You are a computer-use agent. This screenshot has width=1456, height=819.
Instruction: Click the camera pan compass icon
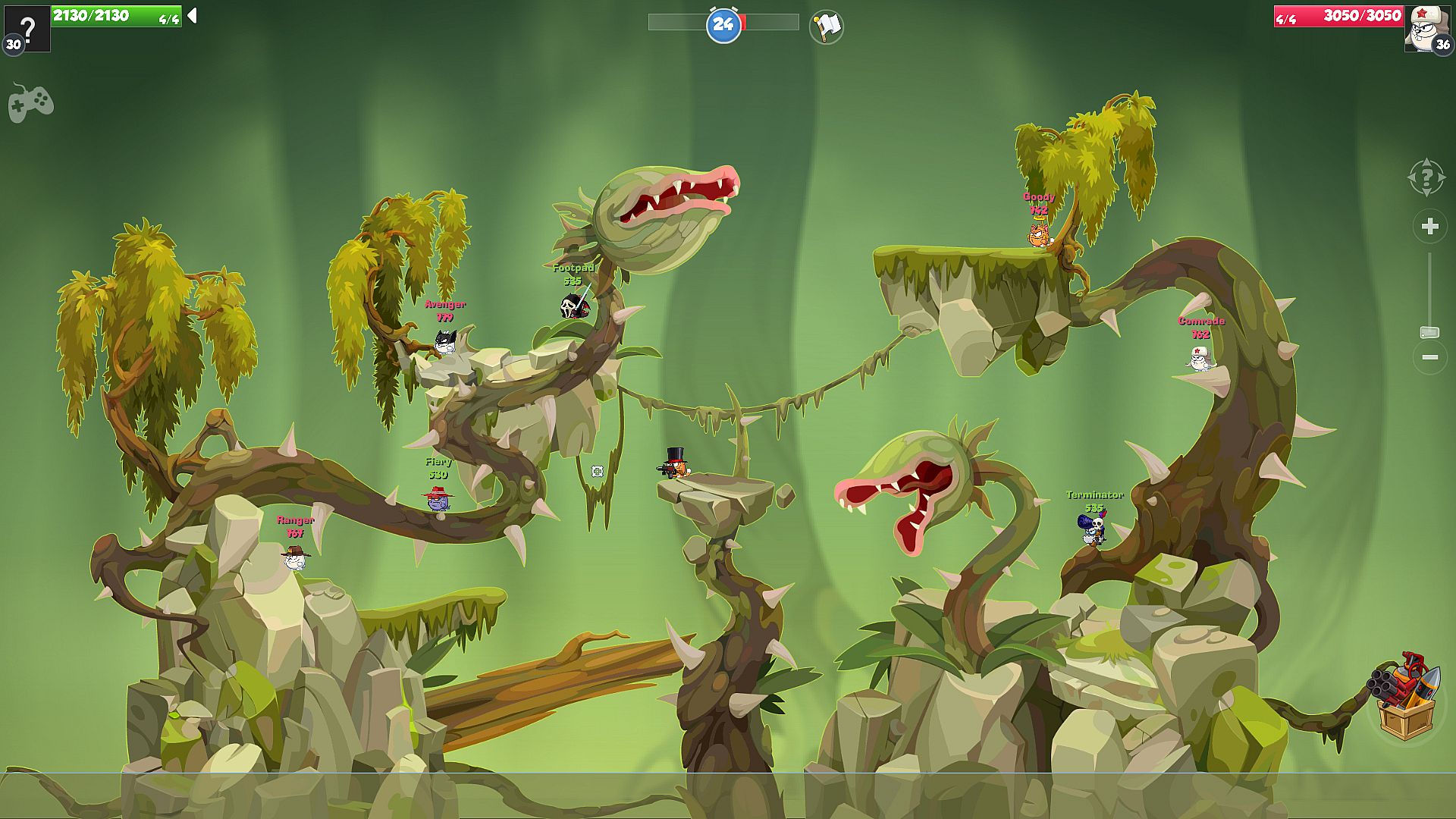point(1426,178)
